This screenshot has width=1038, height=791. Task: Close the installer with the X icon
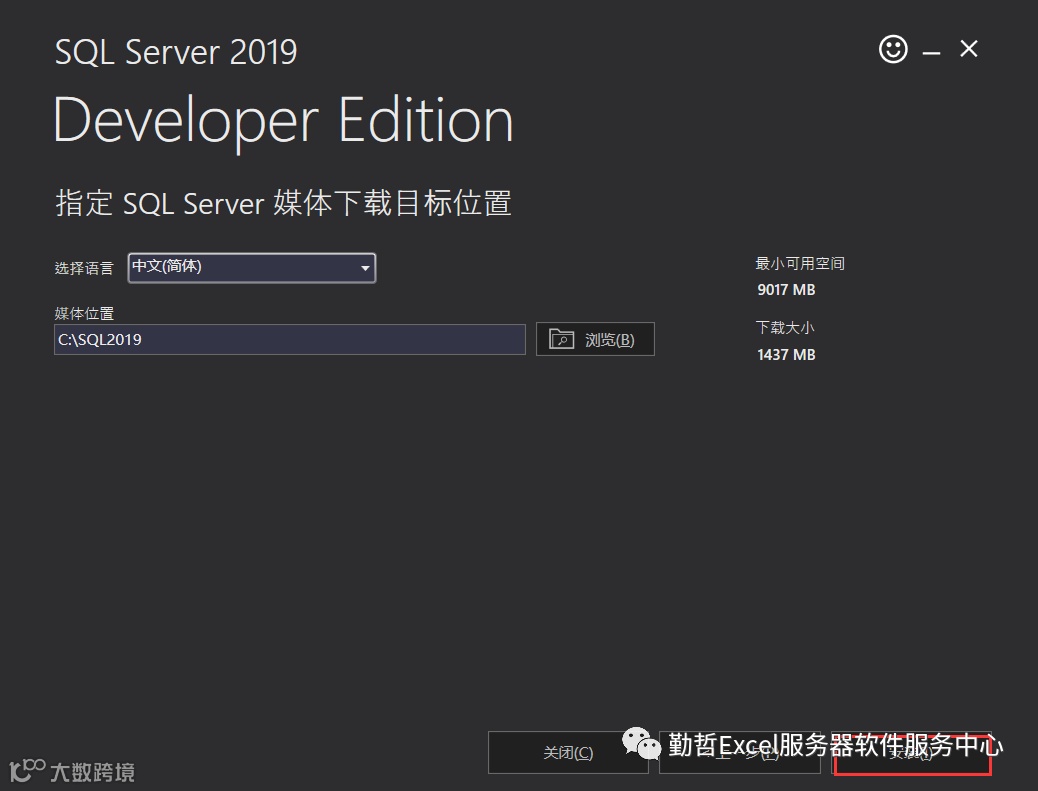coord(968,49)
